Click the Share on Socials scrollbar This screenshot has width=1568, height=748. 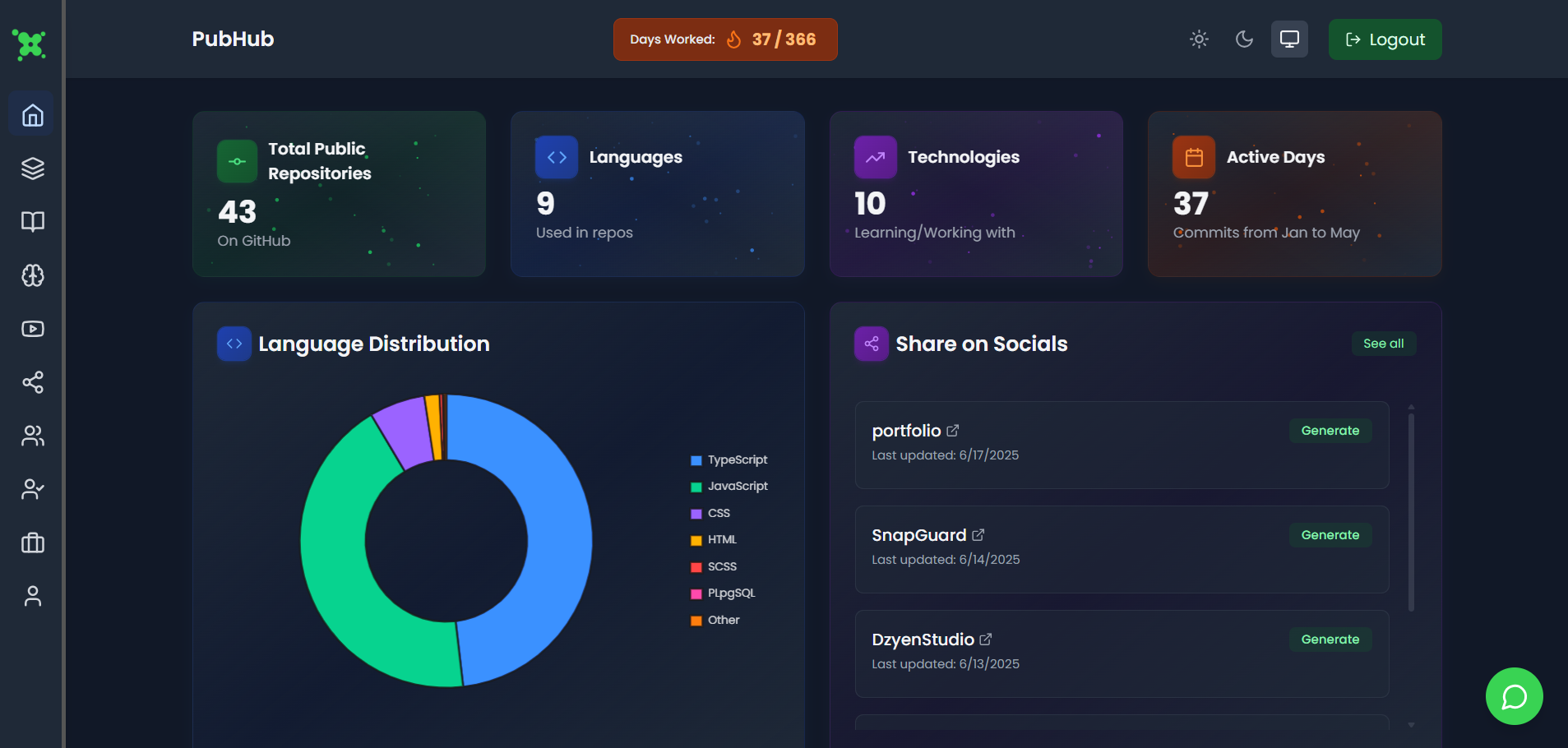pos(1409,510)
